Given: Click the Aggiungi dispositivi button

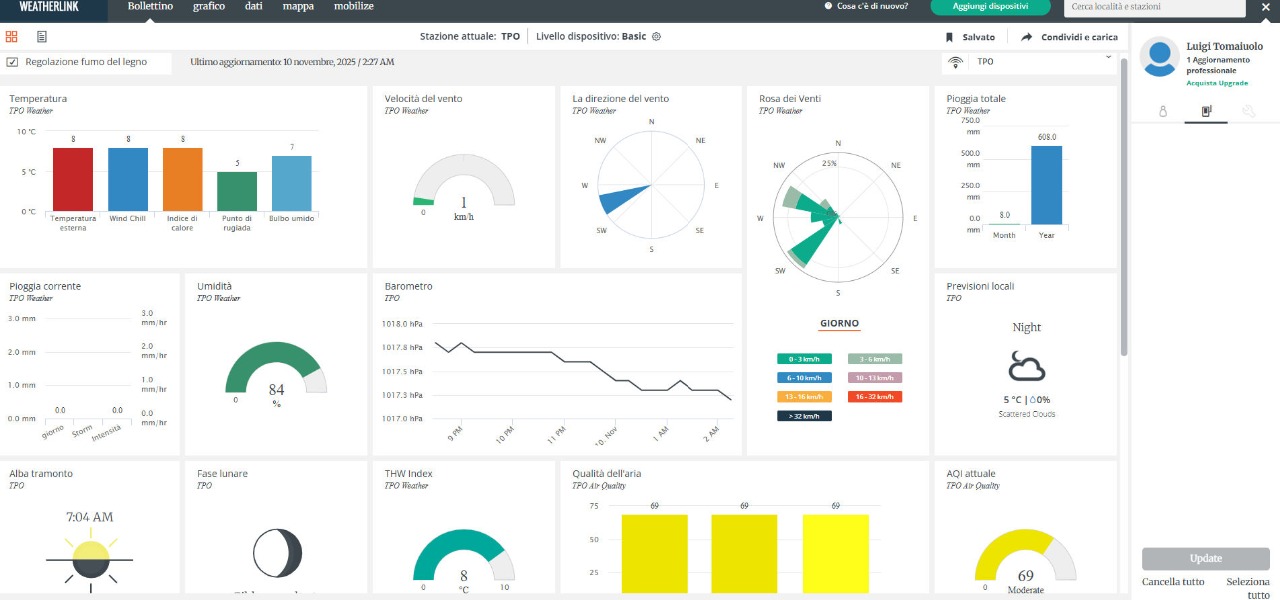Looking at the screenshot, I should click(x=990, y=7).
